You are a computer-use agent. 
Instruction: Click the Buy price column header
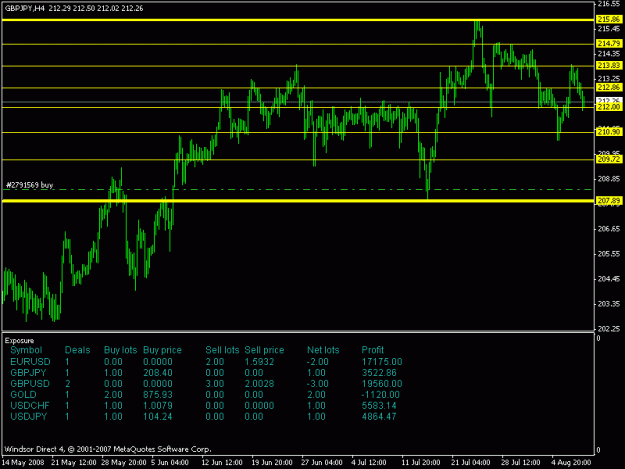(x=162, y=350)
